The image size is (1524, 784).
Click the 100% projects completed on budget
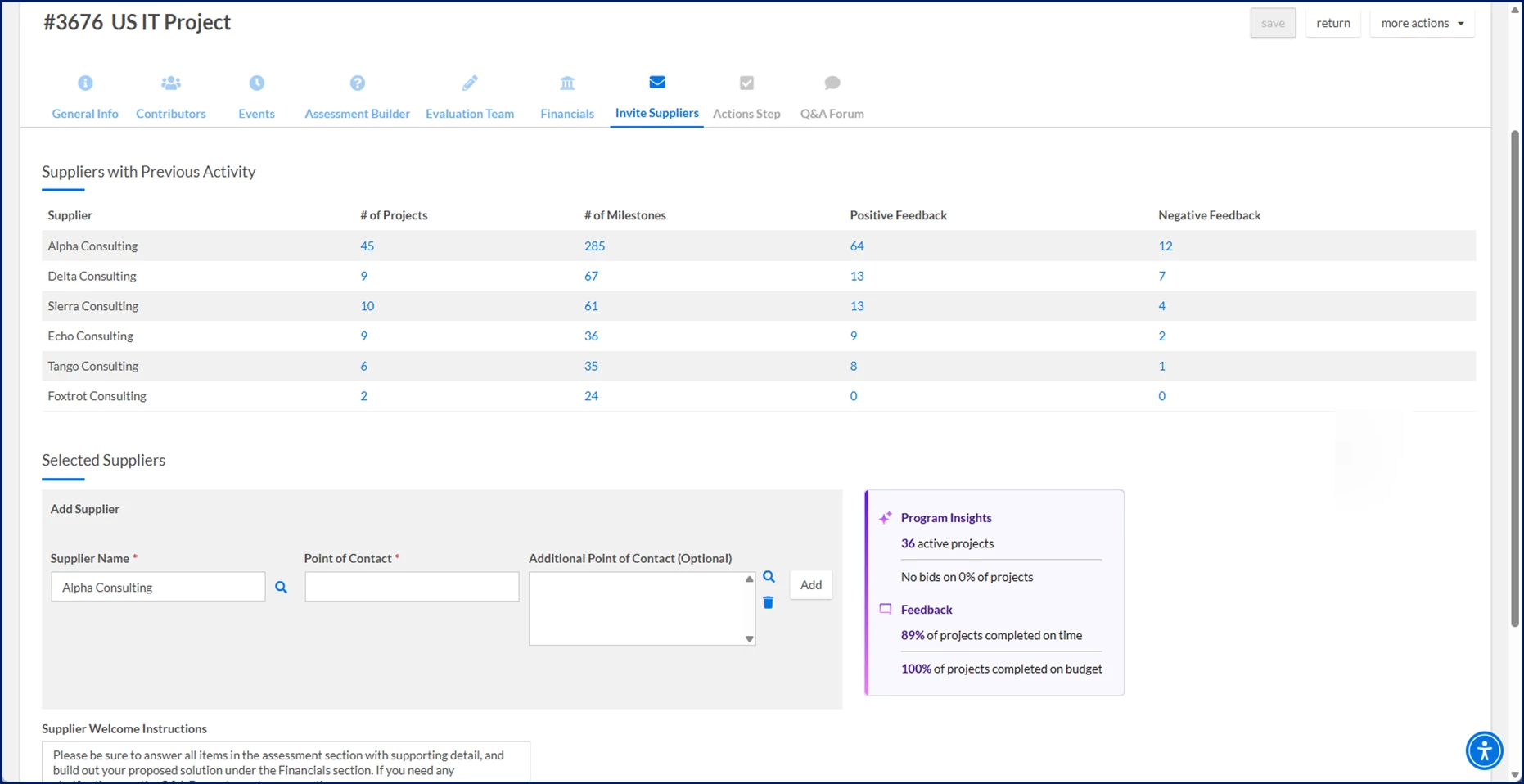tap(1001, 669)
